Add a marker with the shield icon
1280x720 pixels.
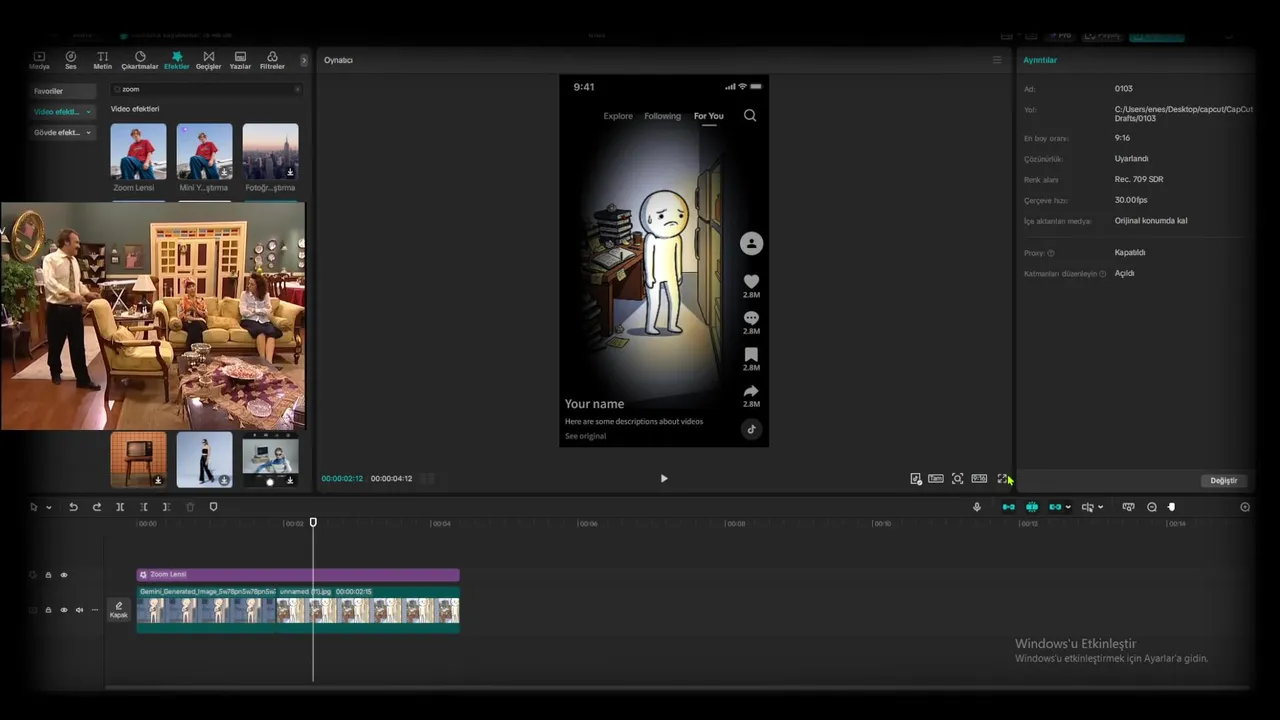click(213, 507)
